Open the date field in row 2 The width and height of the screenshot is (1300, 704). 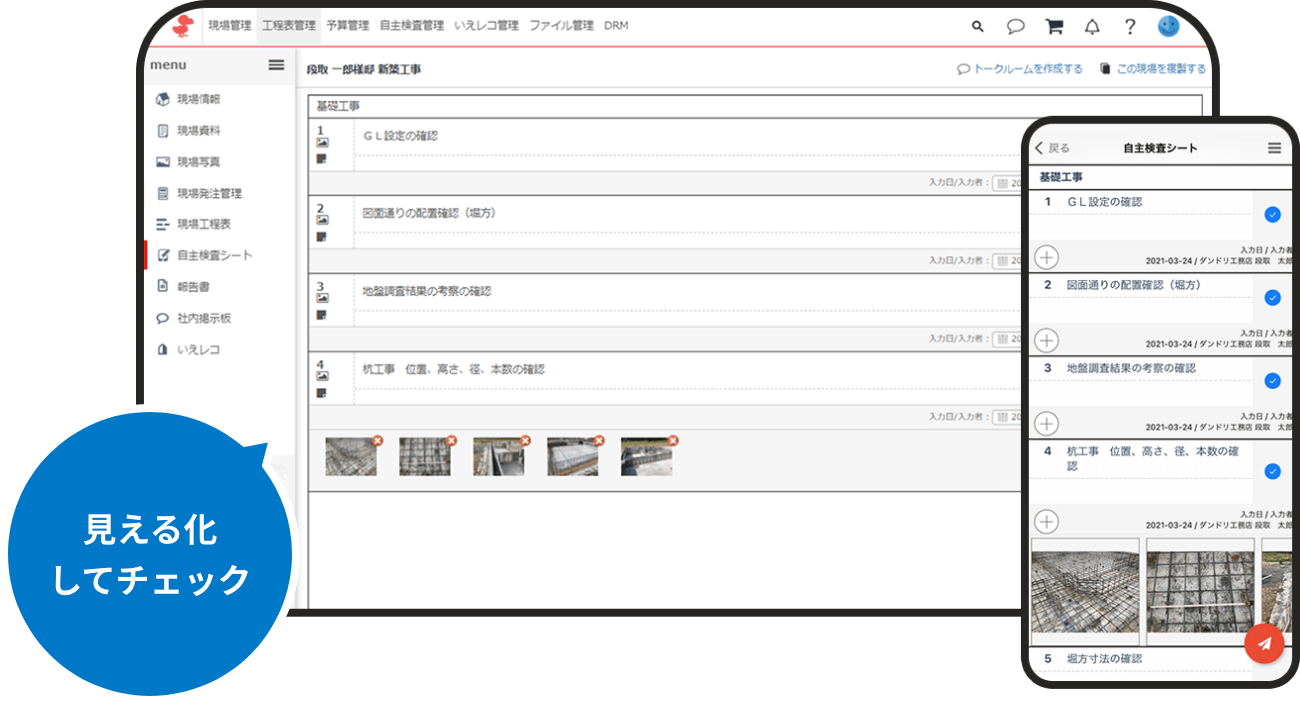point(1007,261)
